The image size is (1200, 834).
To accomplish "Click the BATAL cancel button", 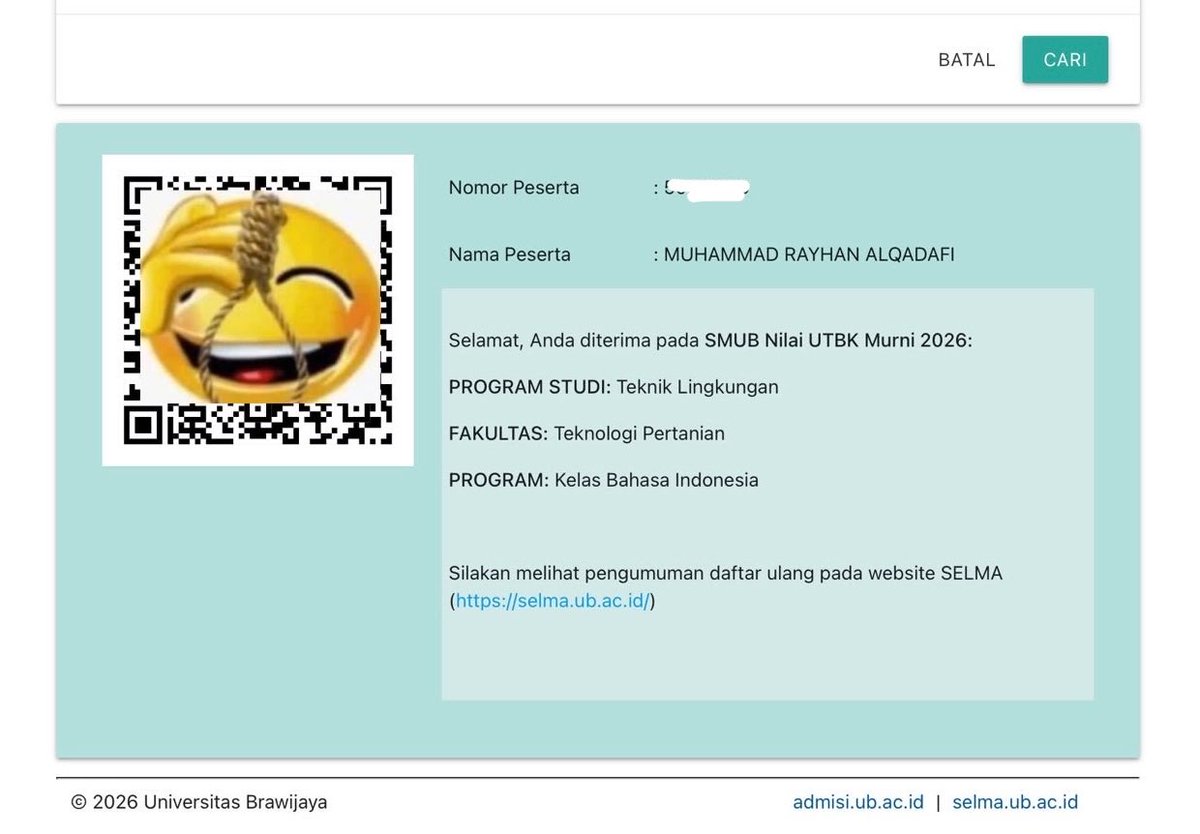I will 967,60.
